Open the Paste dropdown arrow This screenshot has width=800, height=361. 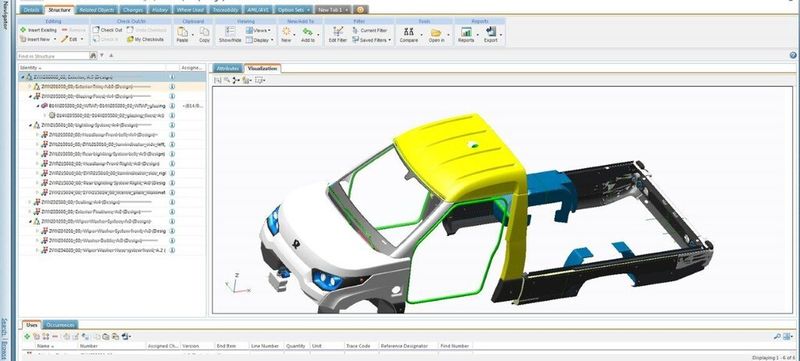pos(192,34)
